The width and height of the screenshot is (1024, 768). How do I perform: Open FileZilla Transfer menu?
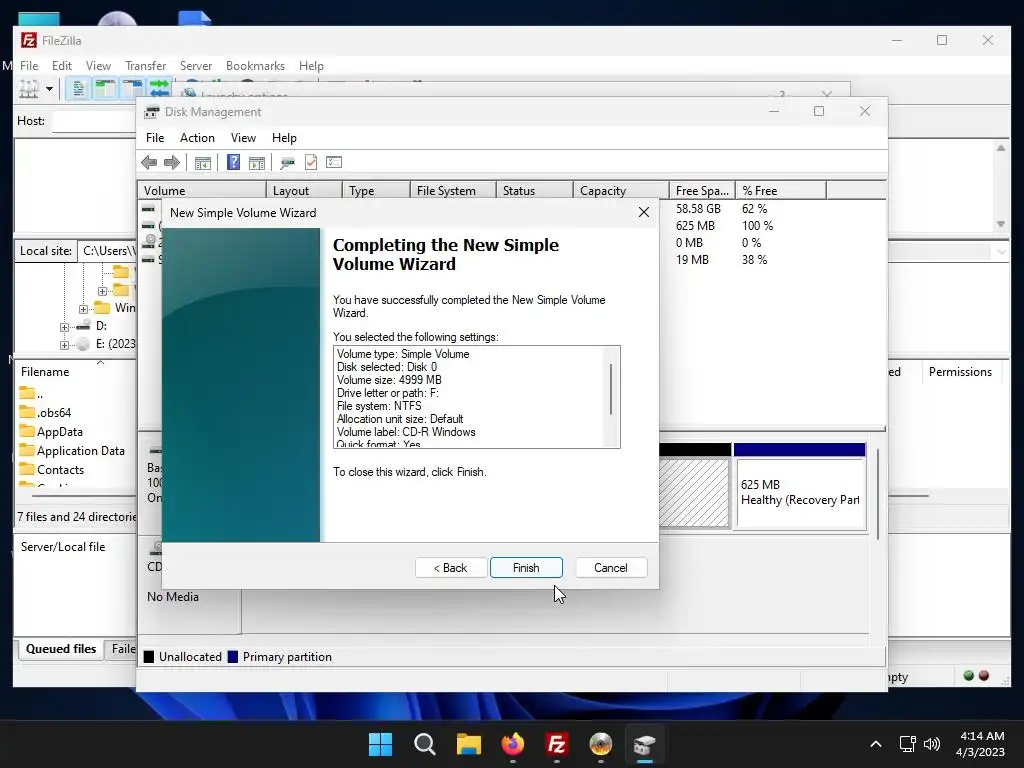(x=146, y=66)
